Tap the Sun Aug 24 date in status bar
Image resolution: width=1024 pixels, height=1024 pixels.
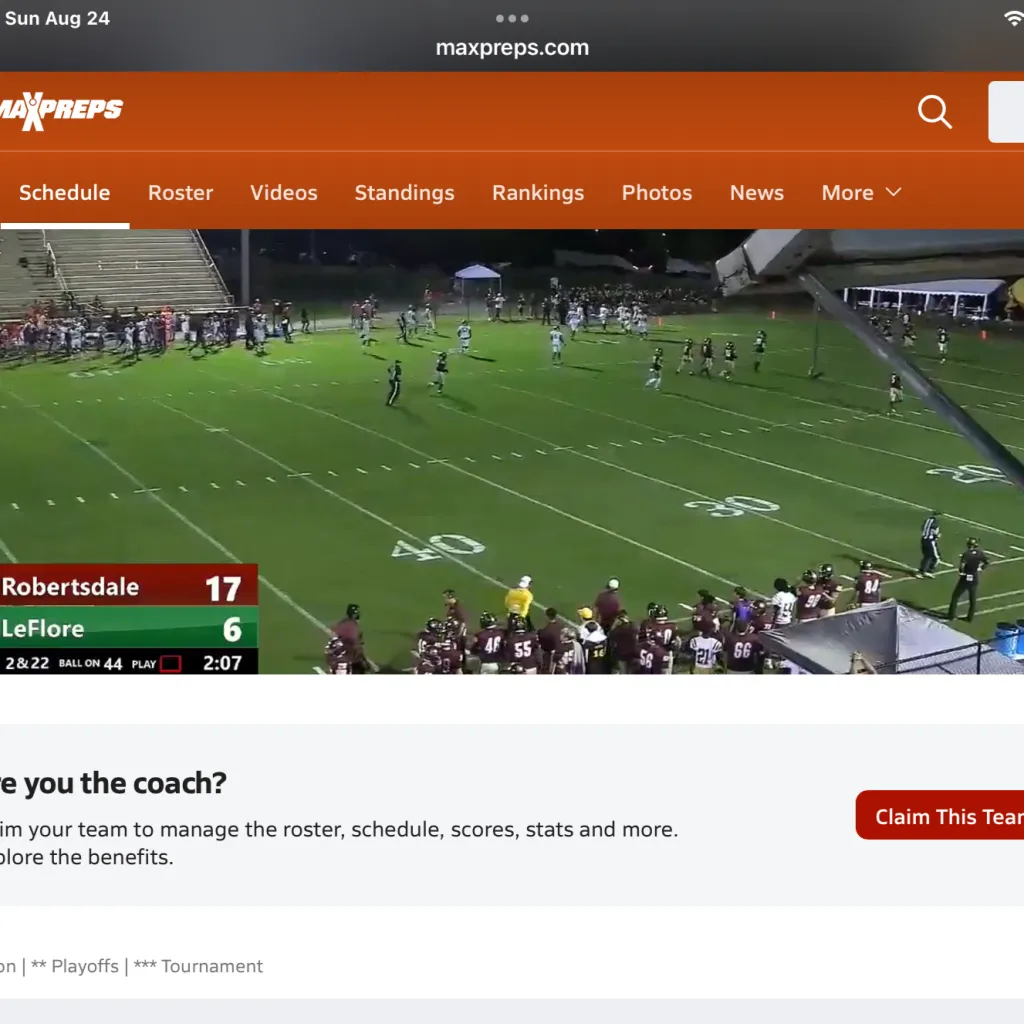(x=57, y=19)
